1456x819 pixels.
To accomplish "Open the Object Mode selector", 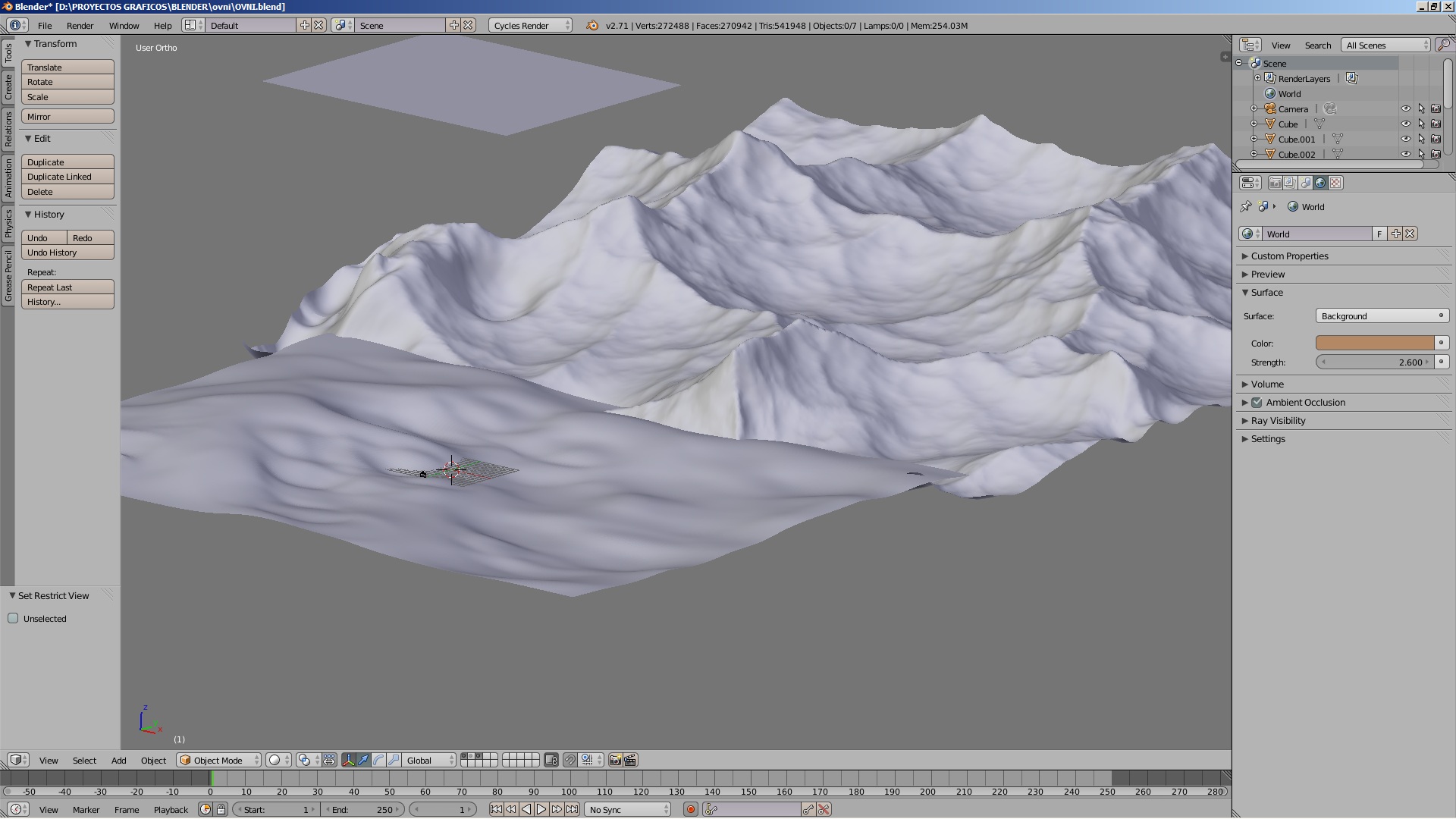I will (x=218, y=760).
